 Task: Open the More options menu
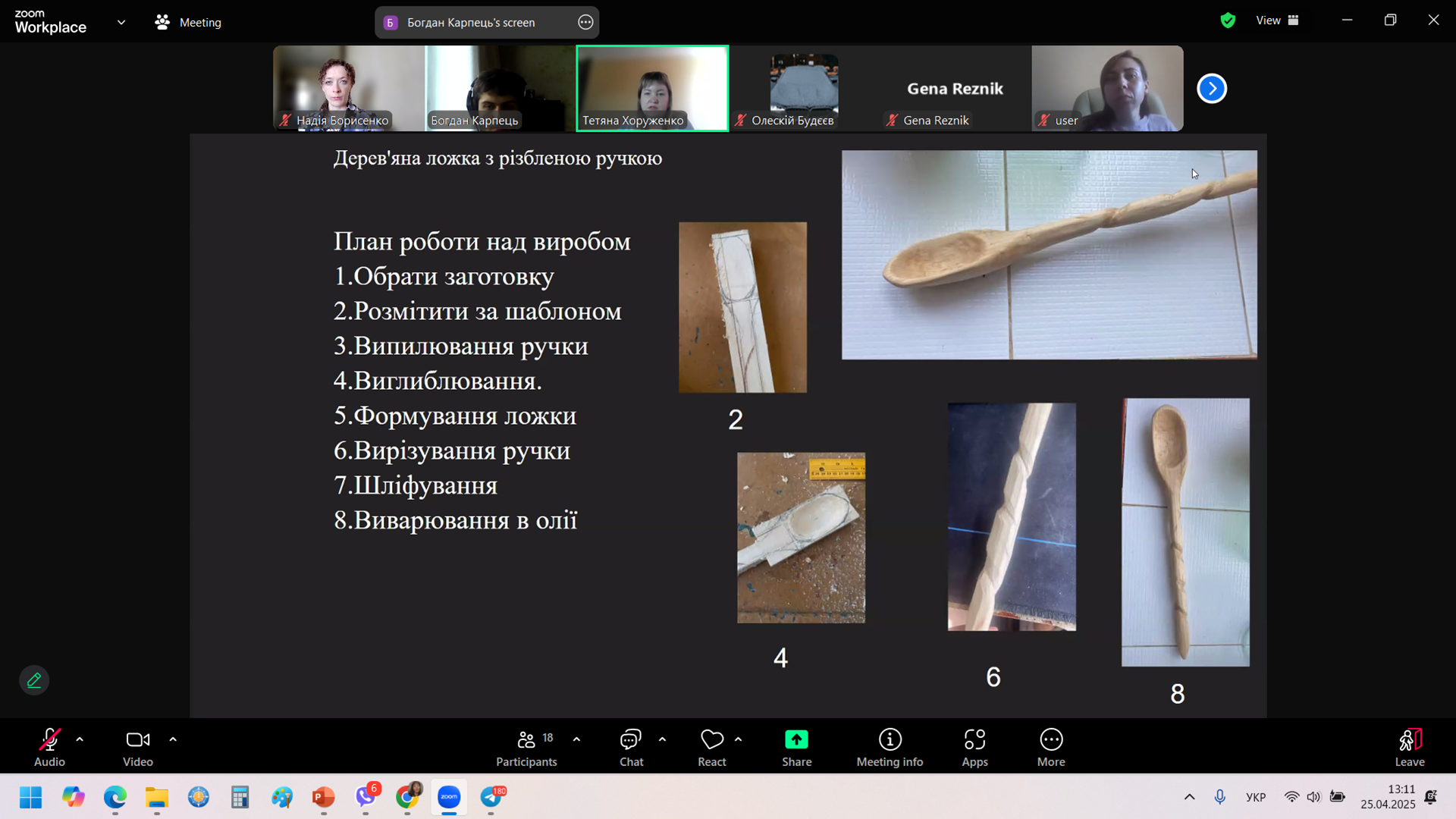coord(1051,747)
